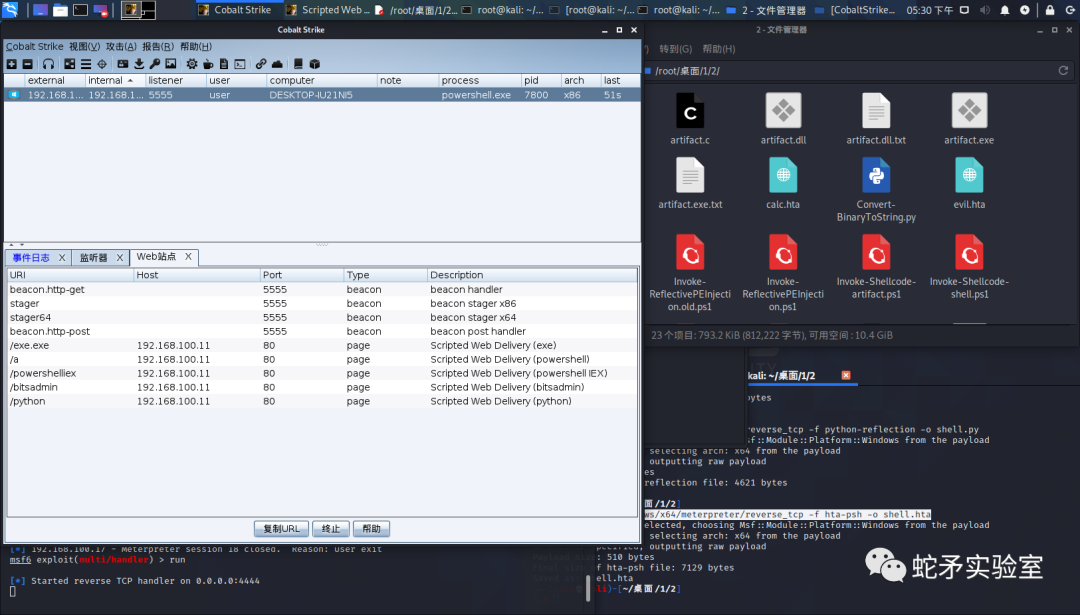Sort sessions by the listener column header
The image size is (1080, 615).
point(176,81)
